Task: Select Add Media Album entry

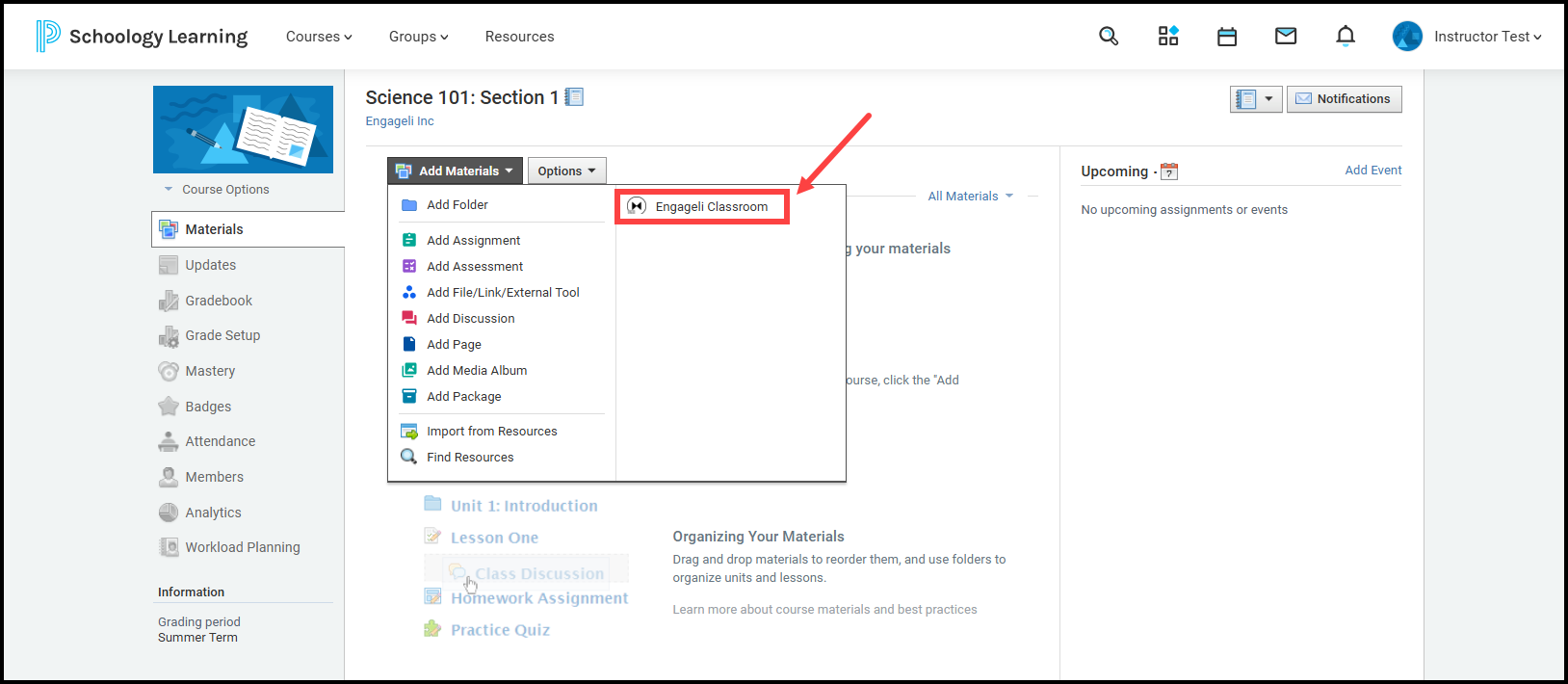Action: click(x=477, y=371)
